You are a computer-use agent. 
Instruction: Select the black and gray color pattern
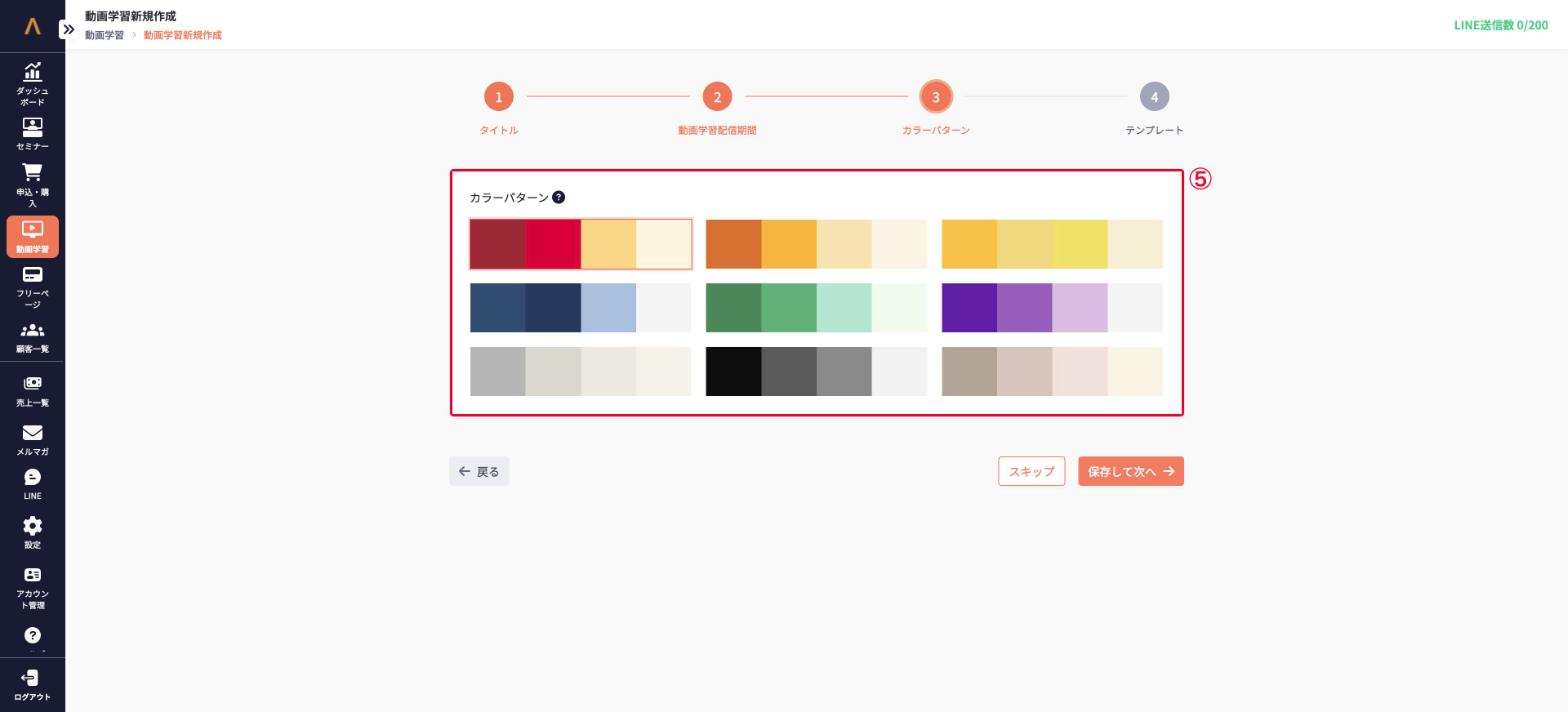pyautogui.click(x=816, y=371)
